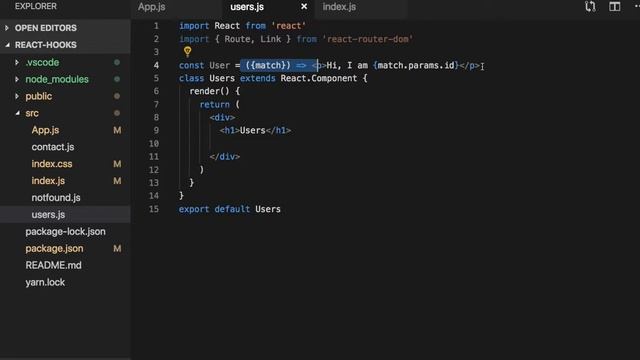Click the h1 Users heading line
Screen dimensions: 640x360
point(256,131)
